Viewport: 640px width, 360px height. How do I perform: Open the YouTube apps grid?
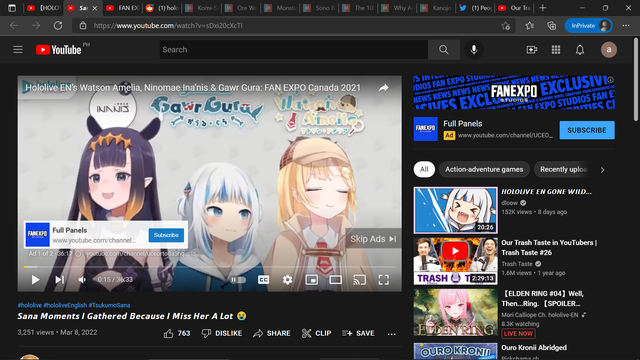556,50
